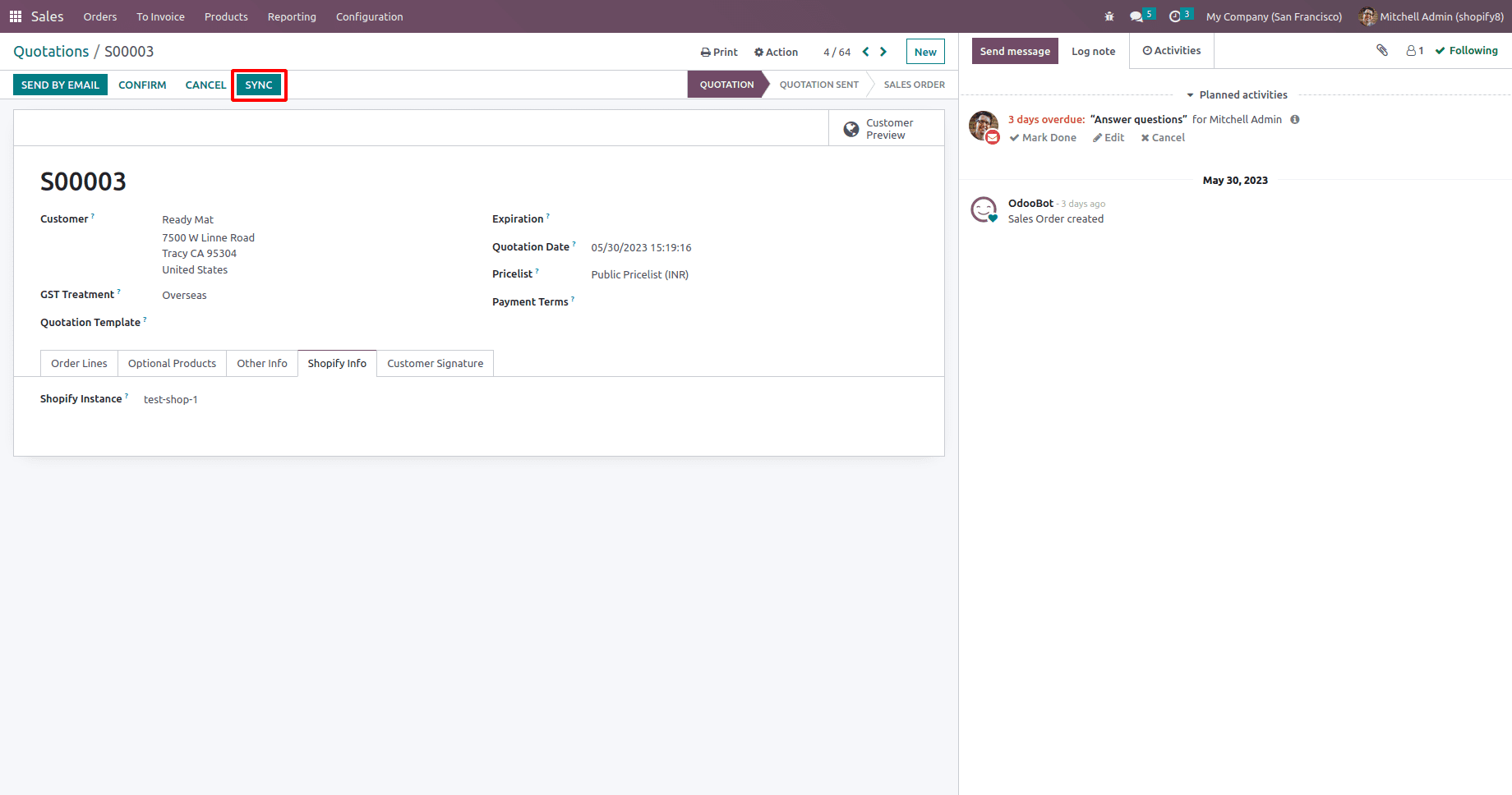1512x795 pixels.
Task: Open the Print menu
Action: pyautogui.click(x=719, y=52)
